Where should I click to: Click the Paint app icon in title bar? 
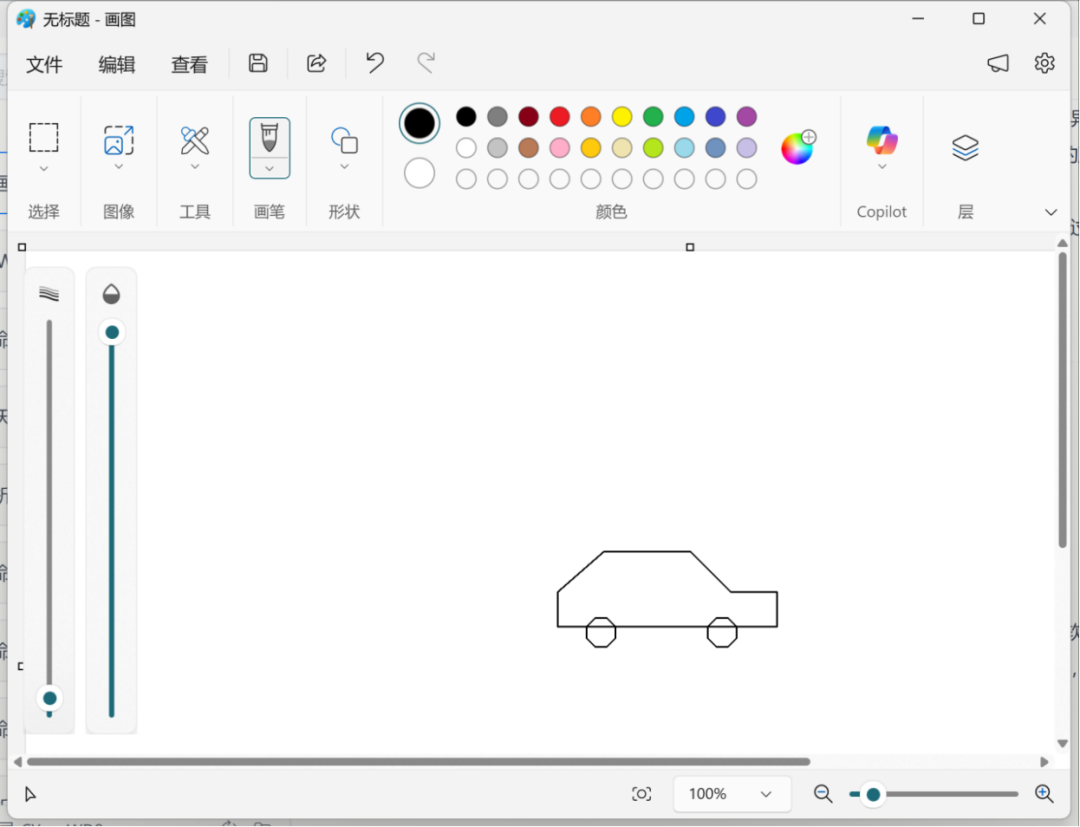click(x=25, y=19)
